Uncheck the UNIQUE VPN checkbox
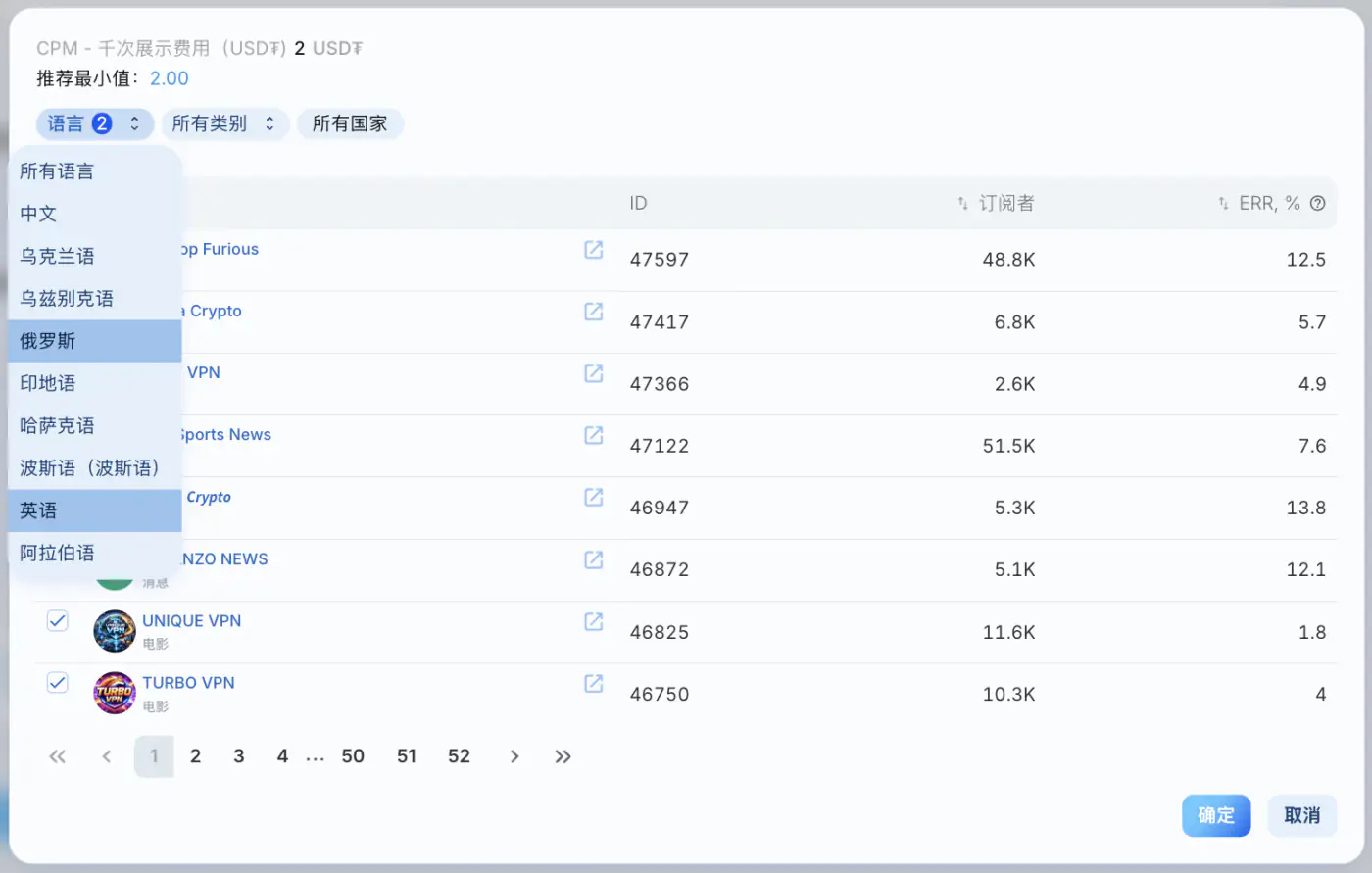The width and height of the screenshot is (1372, 873). point(58,620)
